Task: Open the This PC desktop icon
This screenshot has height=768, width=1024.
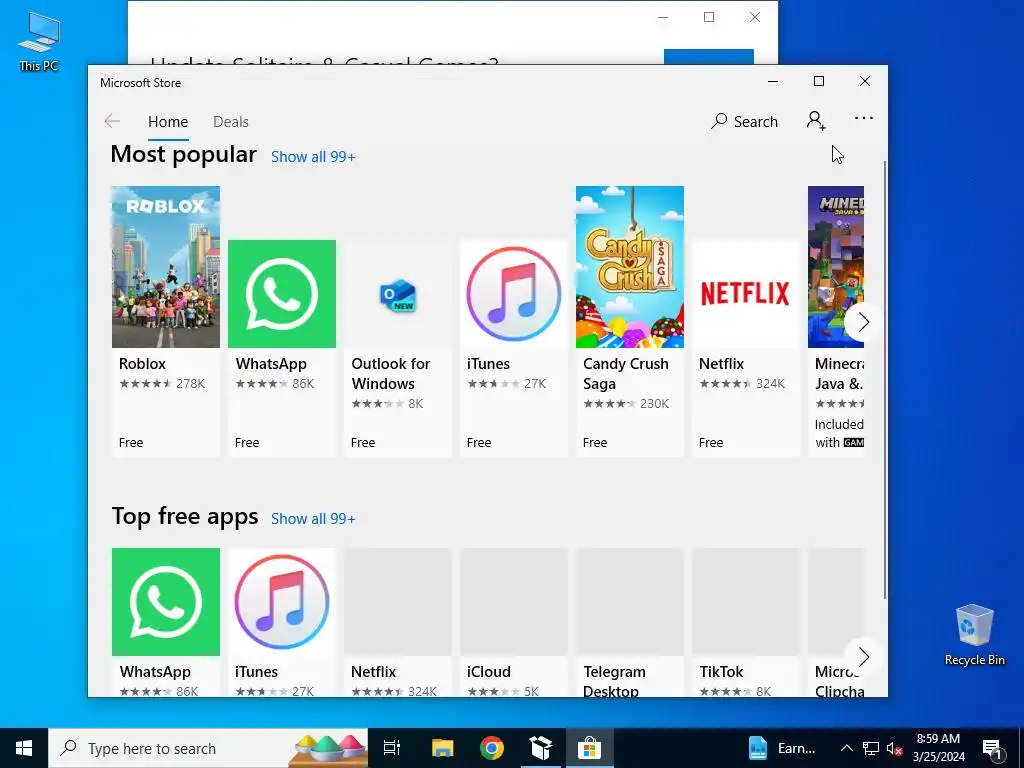Action: click(39, 42)
